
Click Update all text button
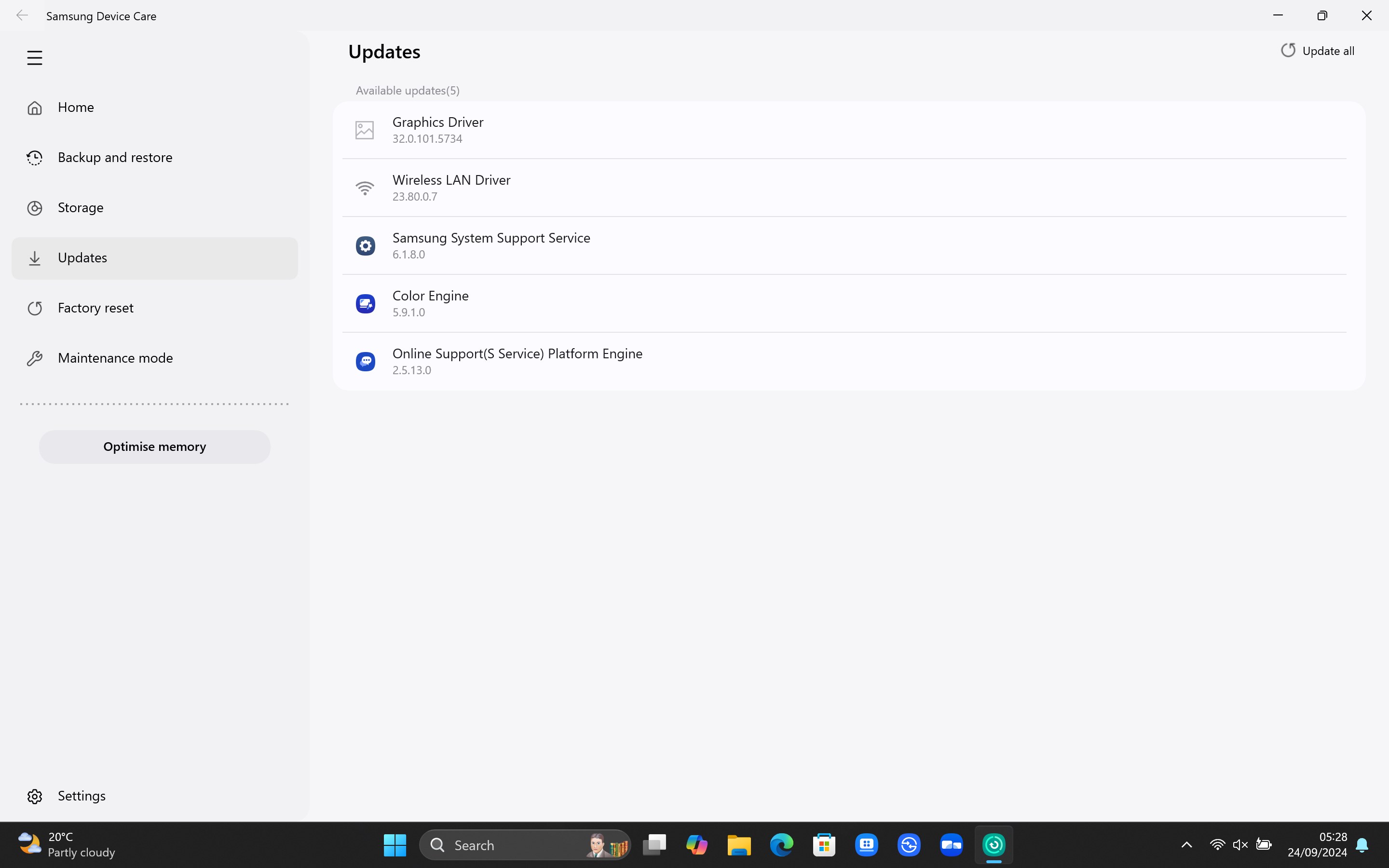[x=1328, y=51]
